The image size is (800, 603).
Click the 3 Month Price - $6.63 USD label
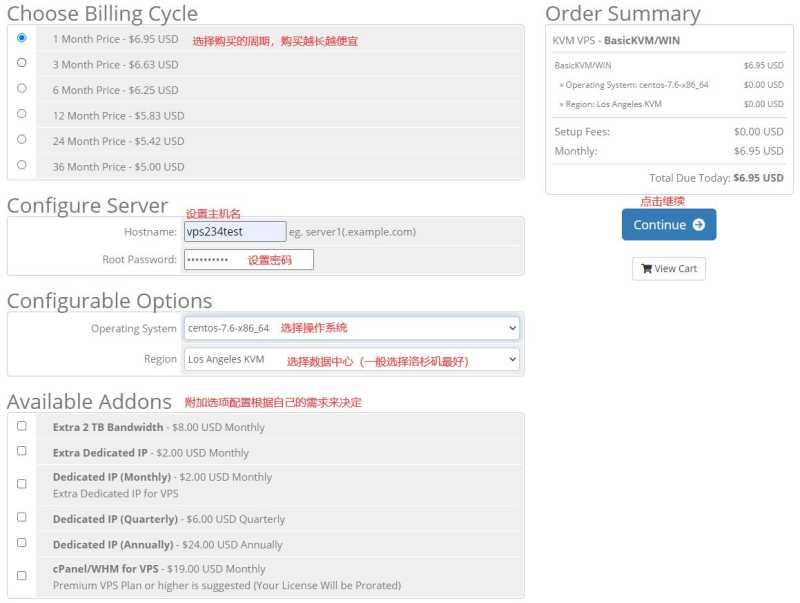(x=115, y=65)
